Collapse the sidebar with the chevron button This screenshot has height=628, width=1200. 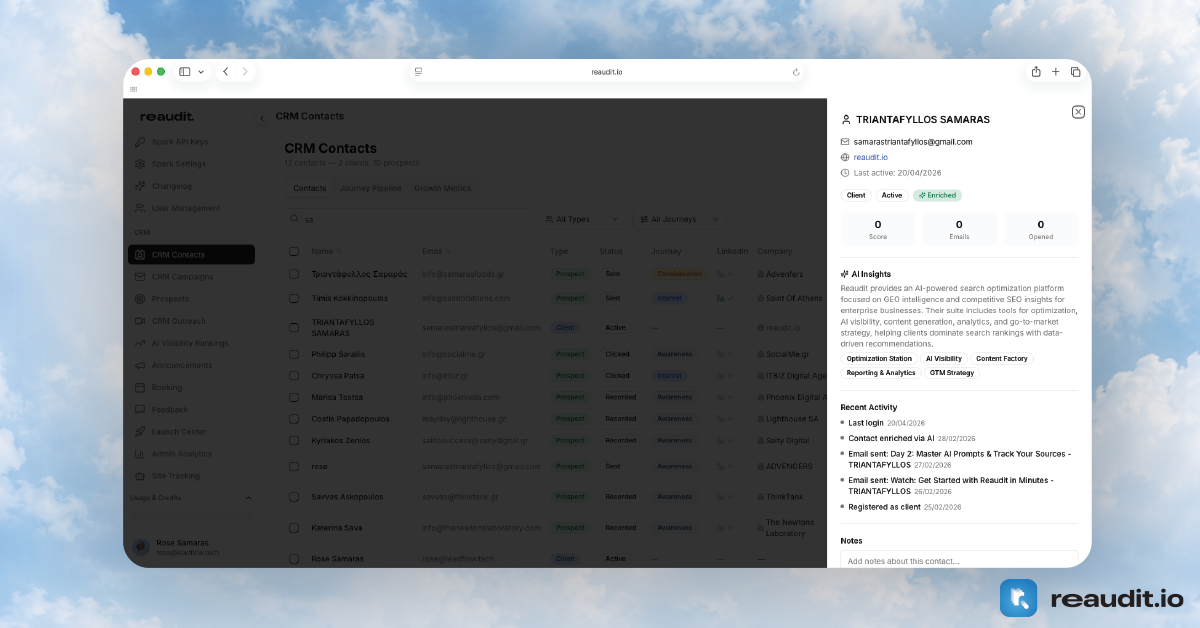click(x=262, y=118)
